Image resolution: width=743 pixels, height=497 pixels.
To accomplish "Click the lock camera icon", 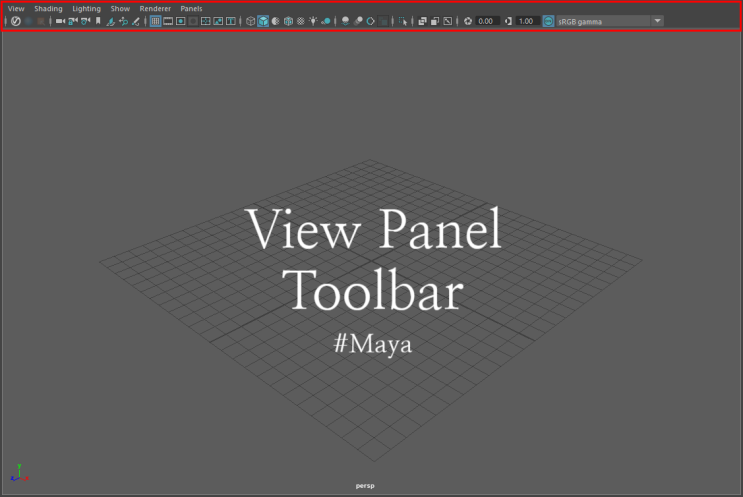I will 73,21.
